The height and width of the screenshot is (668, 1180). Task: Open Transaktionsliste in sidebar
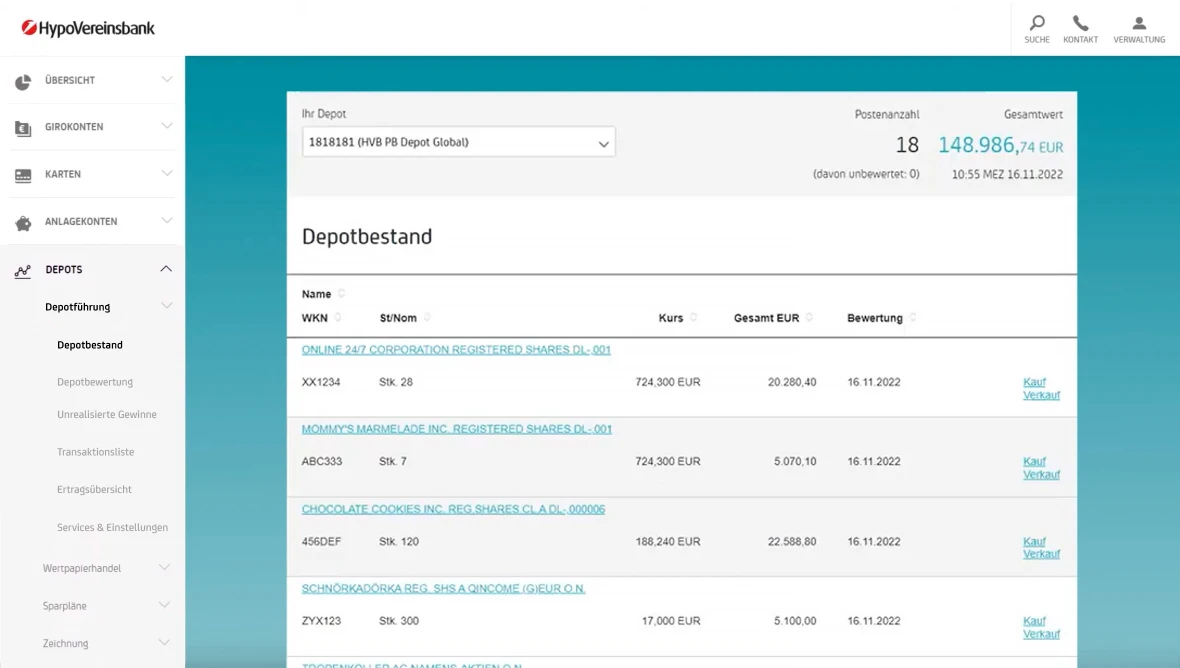(x=95, y=452)
